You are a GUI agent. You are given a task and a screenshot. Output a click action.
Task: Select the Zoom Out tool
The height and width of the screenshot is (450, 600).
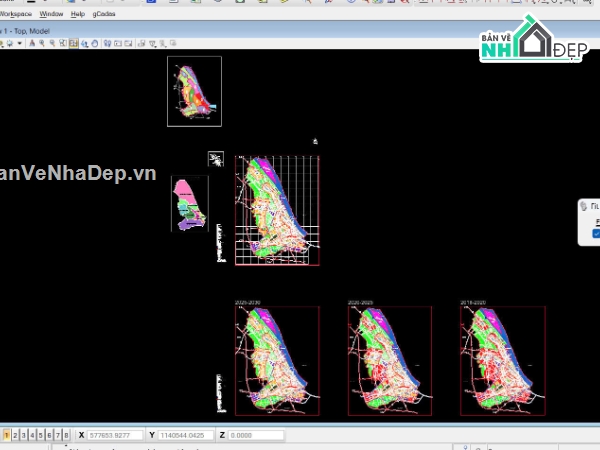click(52, 44)
